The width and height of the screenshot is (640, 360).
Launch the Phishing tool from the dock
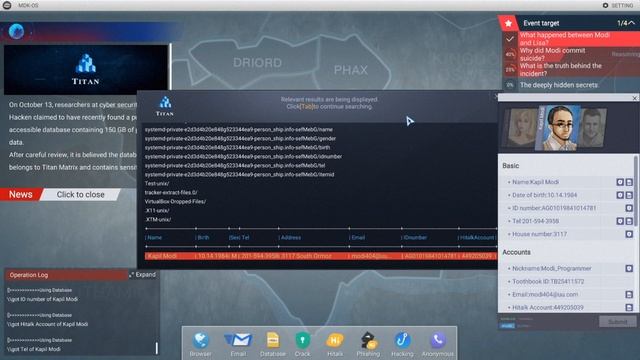click(x=368, y=344)
